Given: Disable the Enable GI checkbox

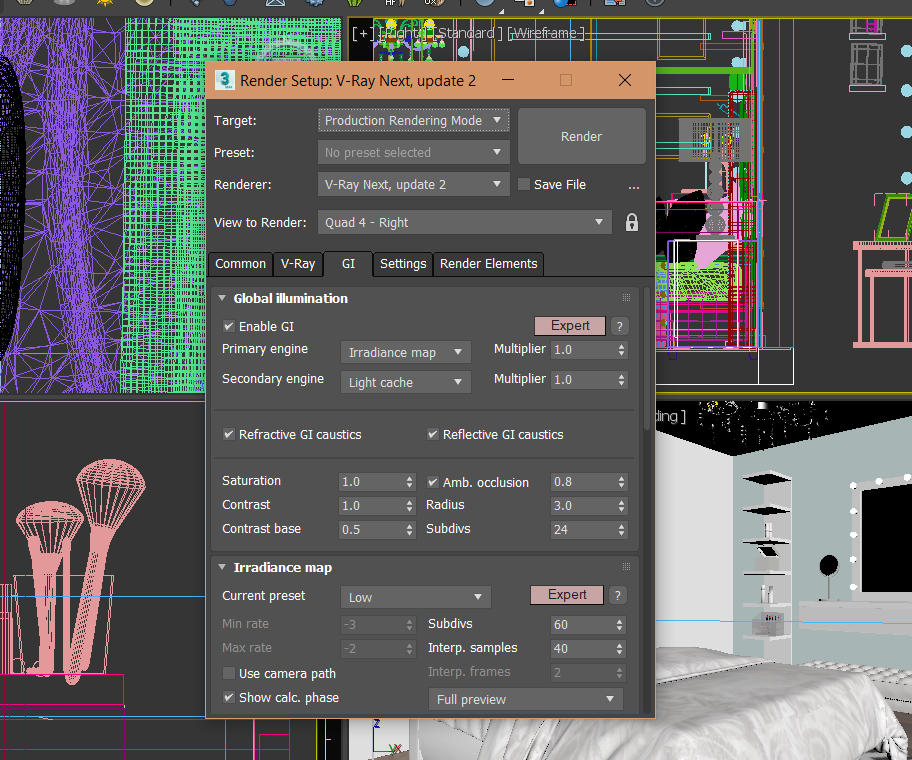Looking at the screenshot, I should click(229, 327).
